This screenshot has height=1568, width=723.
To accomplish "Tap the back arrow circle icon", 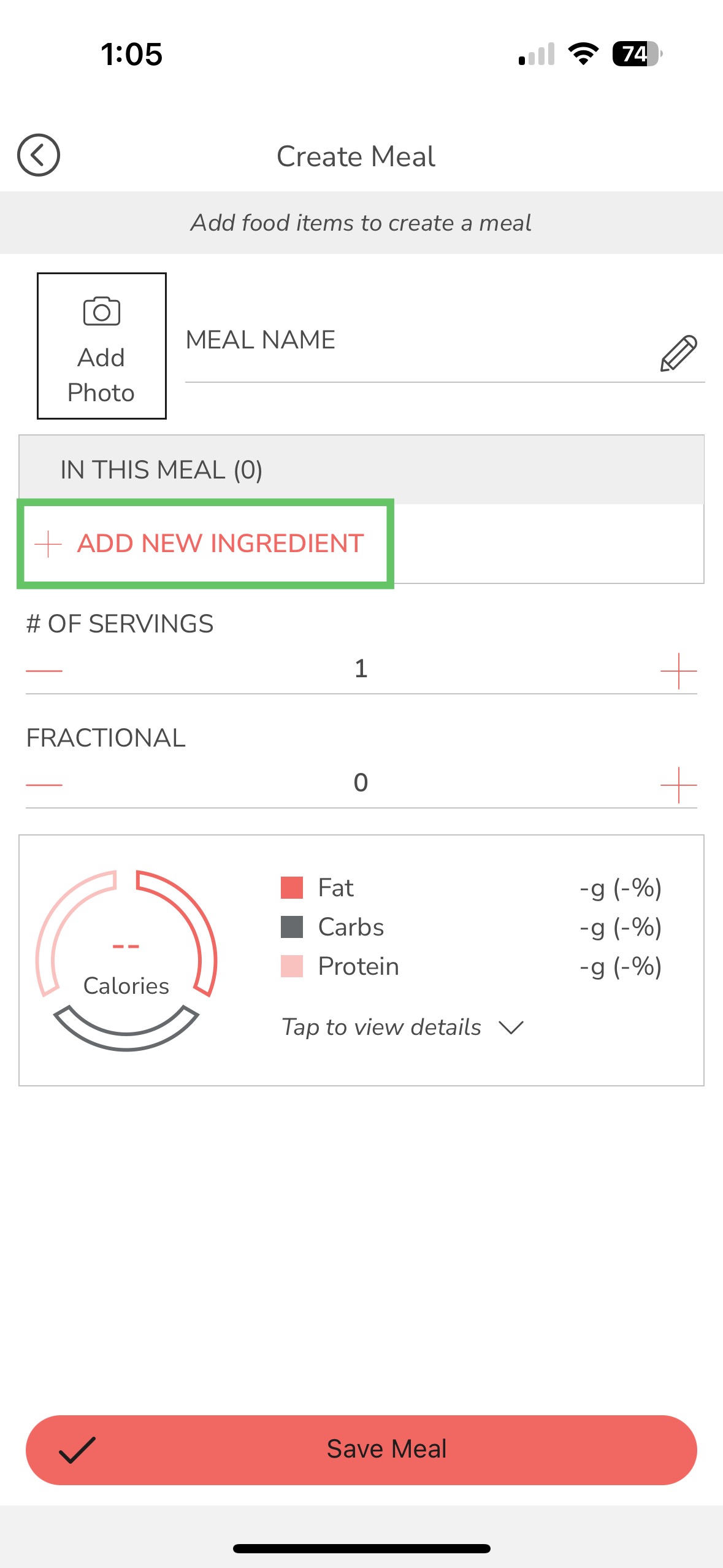I will tap(38, 155).
